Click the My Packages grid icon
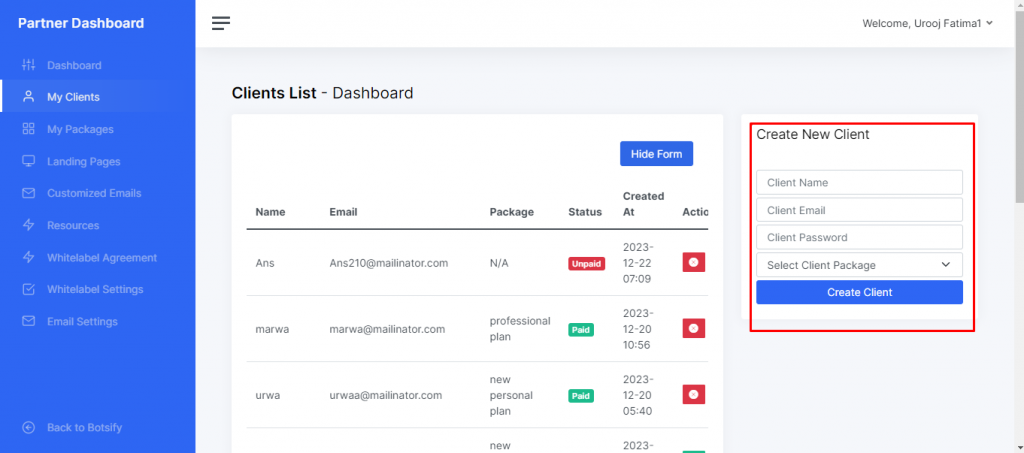This screenshot has width=1024, height=453. (28, 129)
